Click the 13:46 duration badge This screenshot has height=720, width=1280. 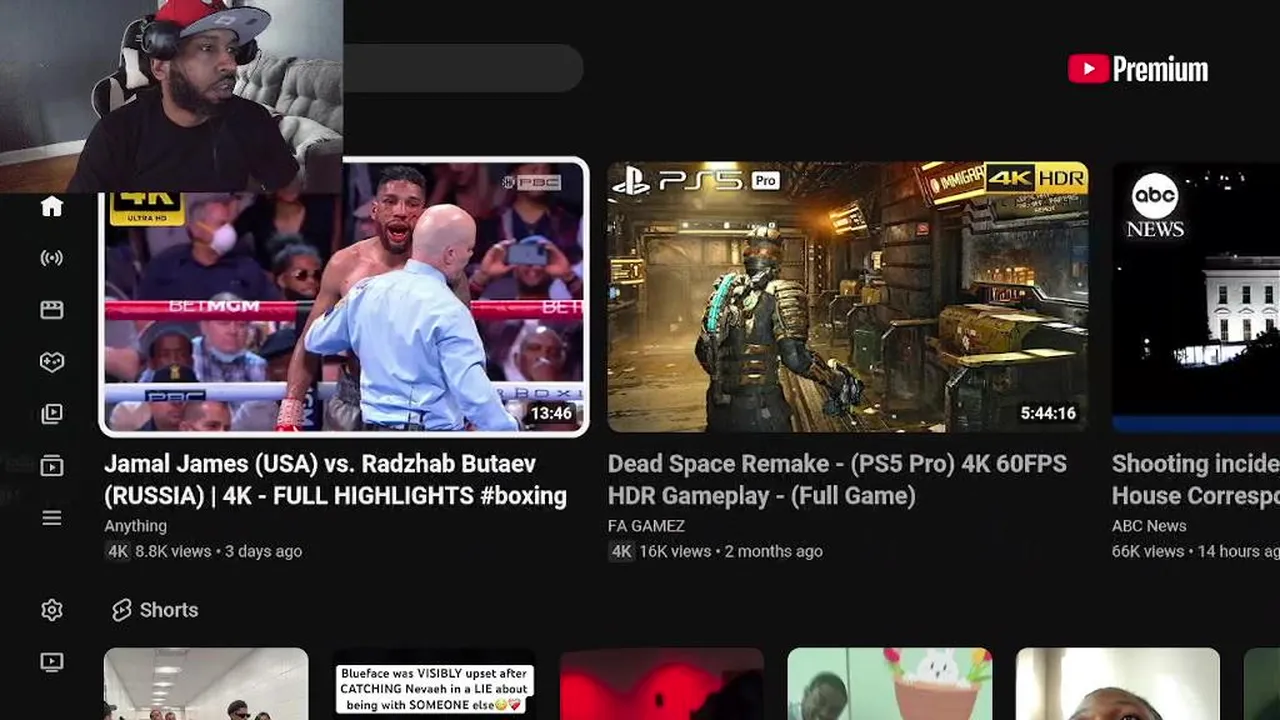[x=551, y=413]
